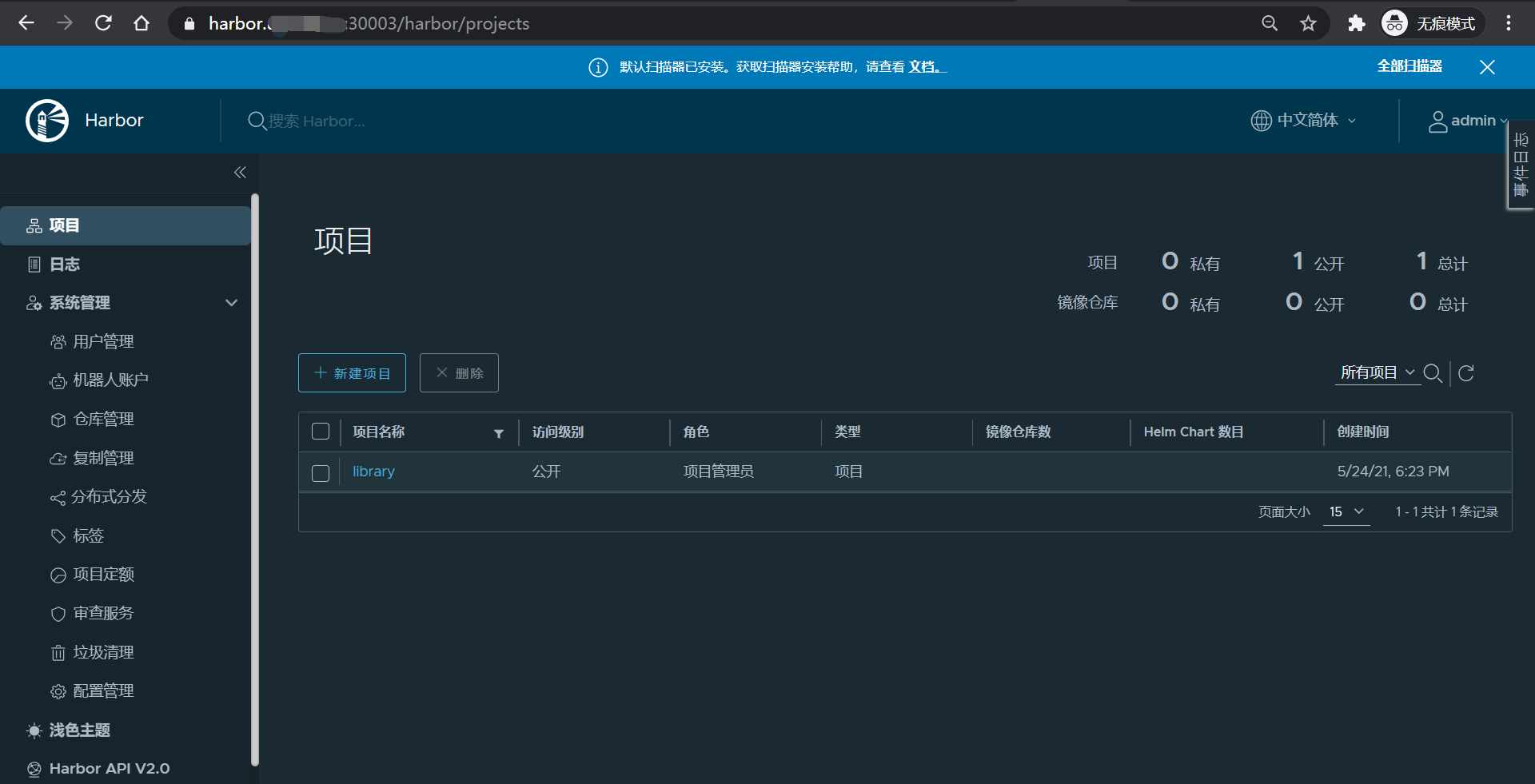Image resolution: width=1535 pixels, height=784 pixels.
Task: Click the admin user avatar icon
Action: (1437, 121)
